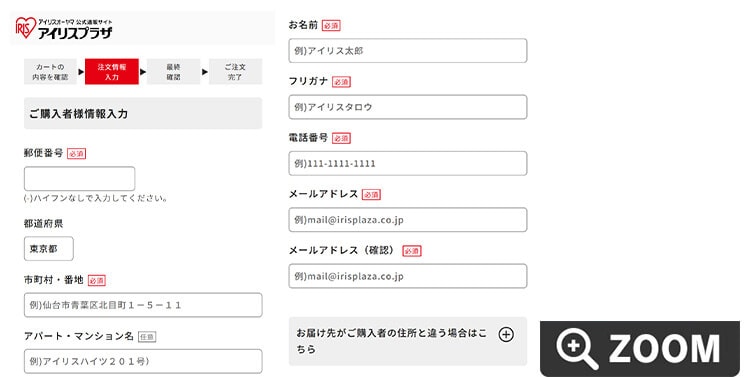Focus the 市町村・番地 address field
The width and height of the screenshot is (750, 377).
tap(143, 305)
